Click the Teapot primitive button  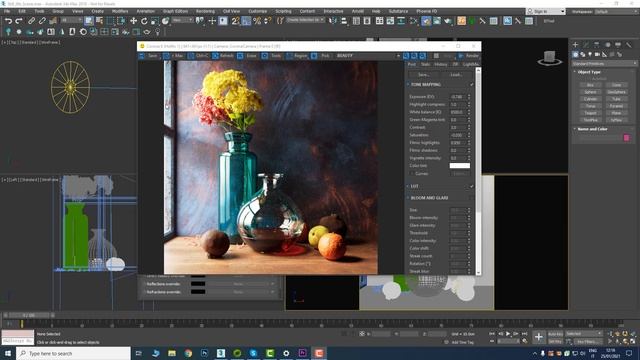tap(590, 113)
